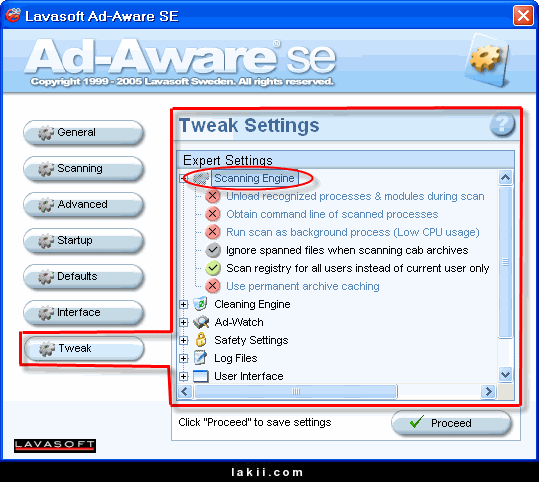Select the Cleaning Engine label
This screenshot has width=539, height=482.
click(x=252, y=304)
